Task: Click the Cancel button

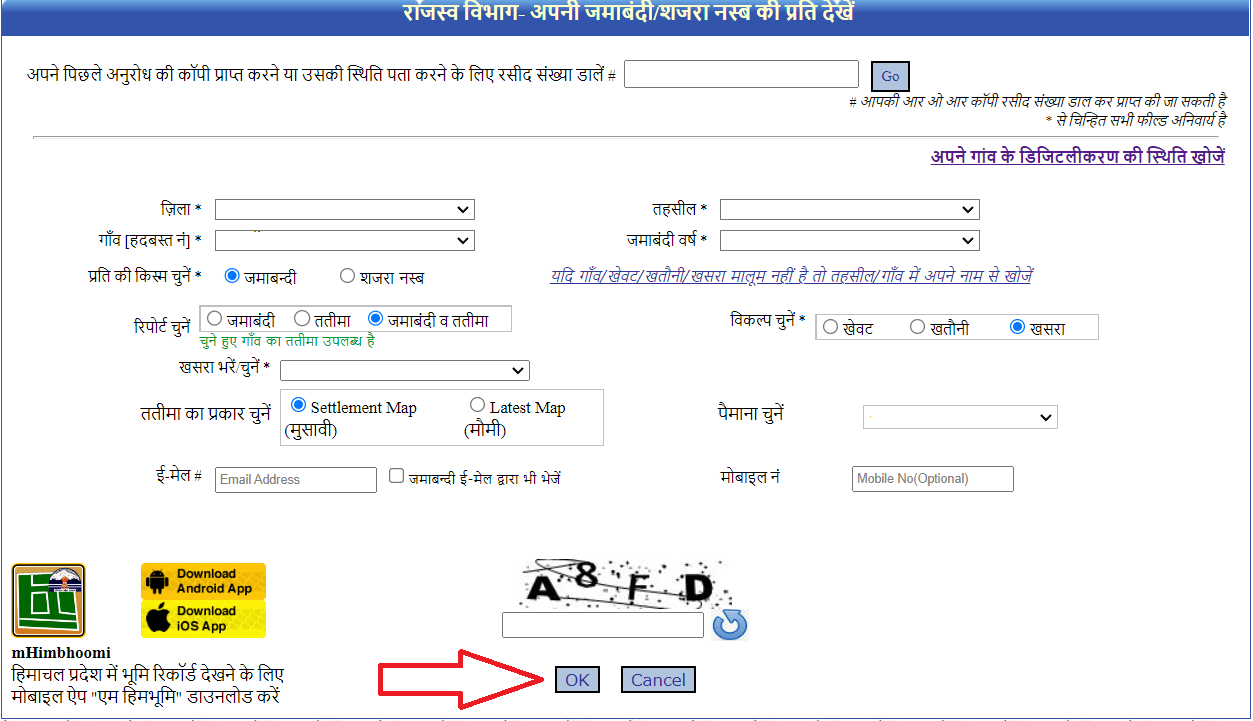Action: 658,680
